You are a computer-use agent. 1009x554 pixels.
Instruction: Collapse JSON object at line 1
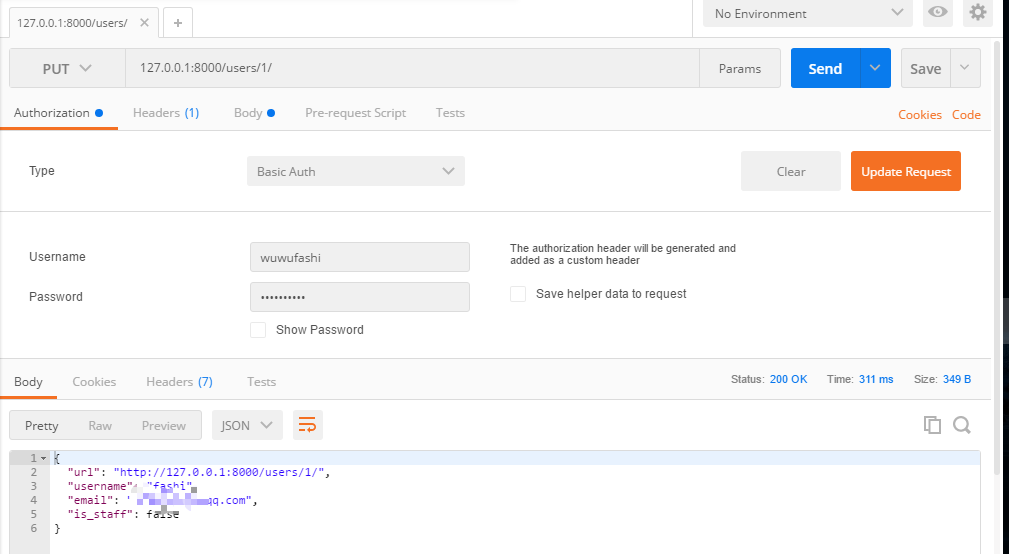tap(44, 458)
